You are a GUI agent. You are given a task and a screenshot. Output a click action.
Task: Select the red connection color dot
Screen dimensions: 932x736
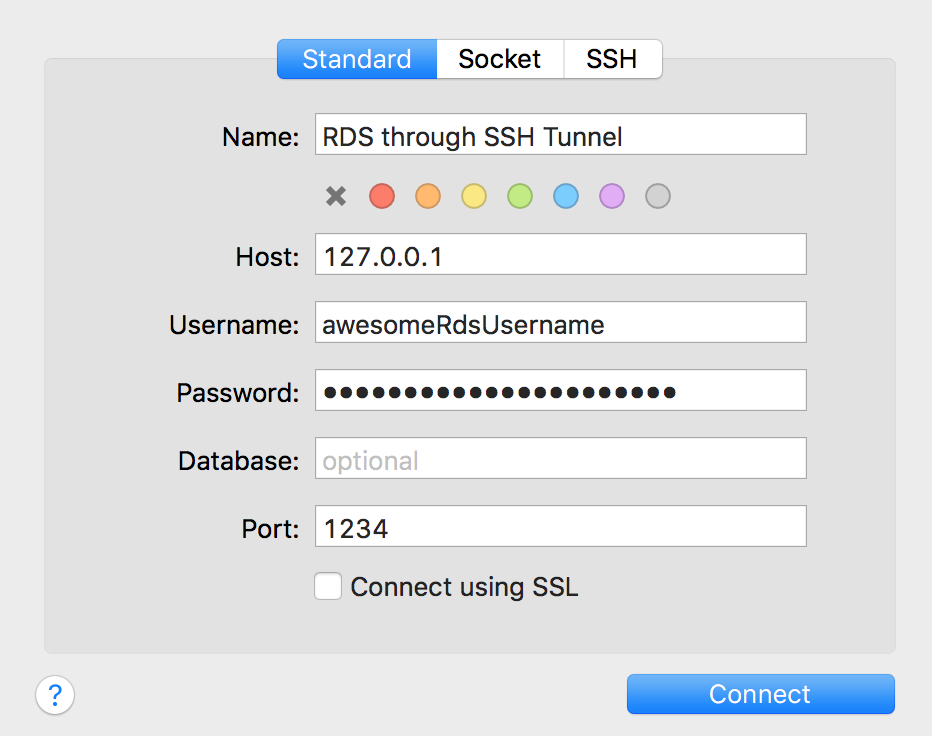381,196
